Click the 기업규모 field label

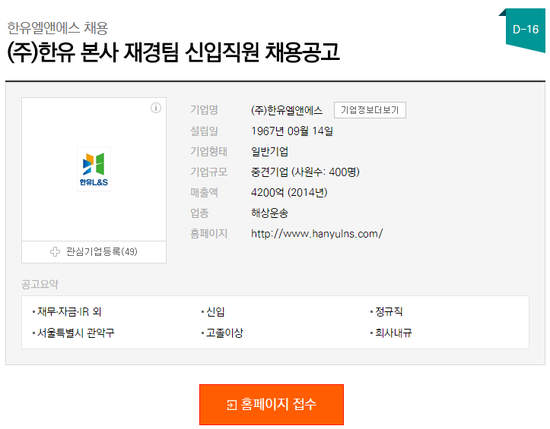click(x=209, y=172)
